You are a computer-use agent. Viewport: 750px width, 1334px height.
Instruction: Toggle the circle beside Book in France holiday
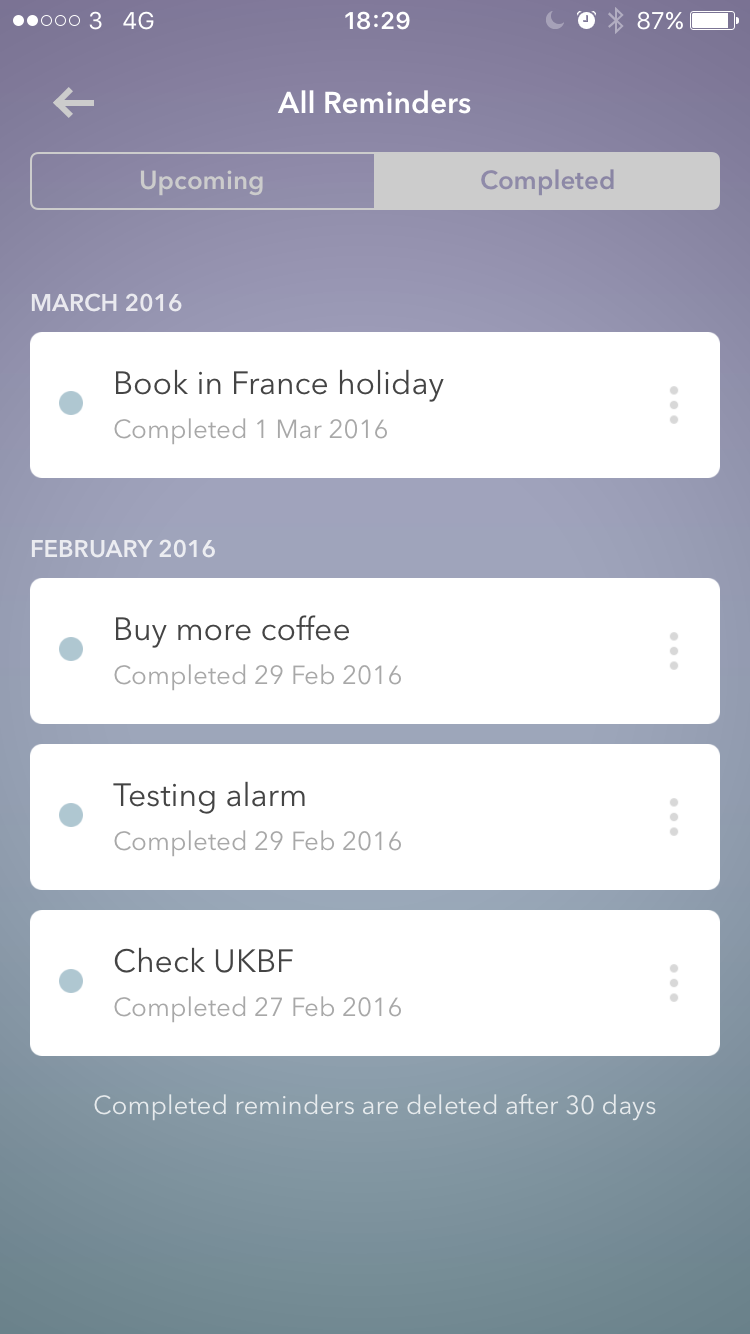[x=71, y=404]
